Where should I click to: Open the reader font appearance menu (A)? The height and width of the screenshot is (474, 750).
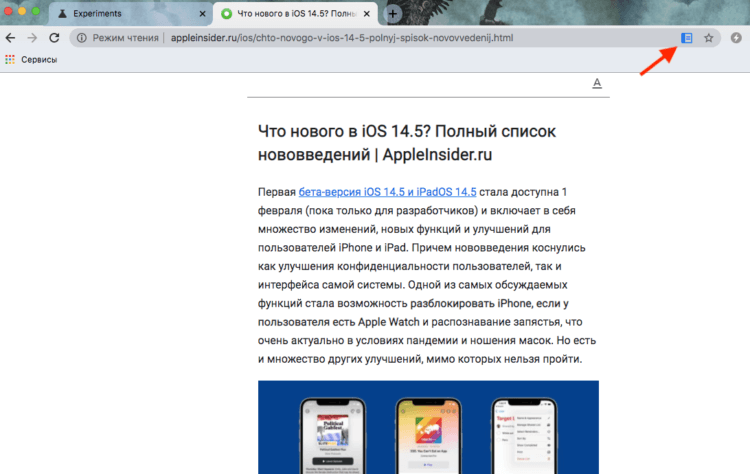coord(597,83)
